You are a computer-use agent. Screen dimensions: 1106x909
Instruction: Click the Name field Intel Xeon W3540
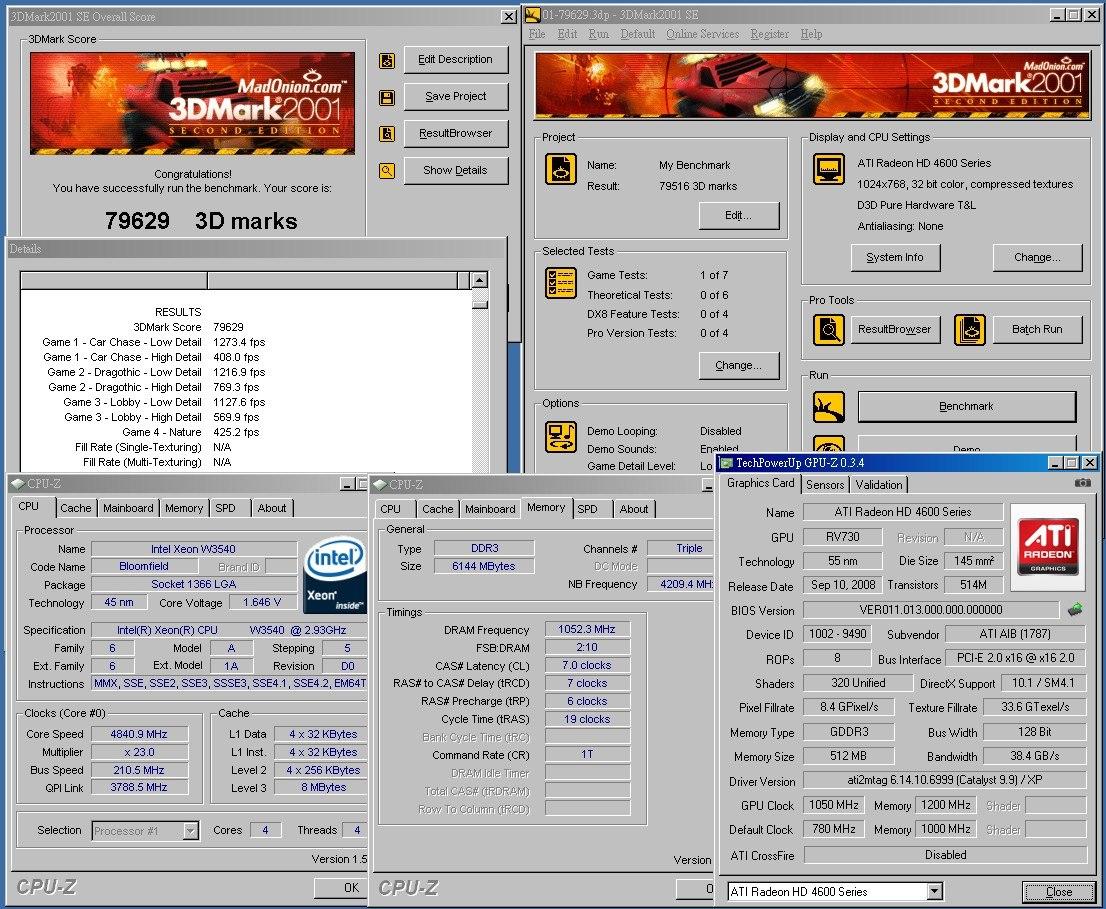point(193,549)
